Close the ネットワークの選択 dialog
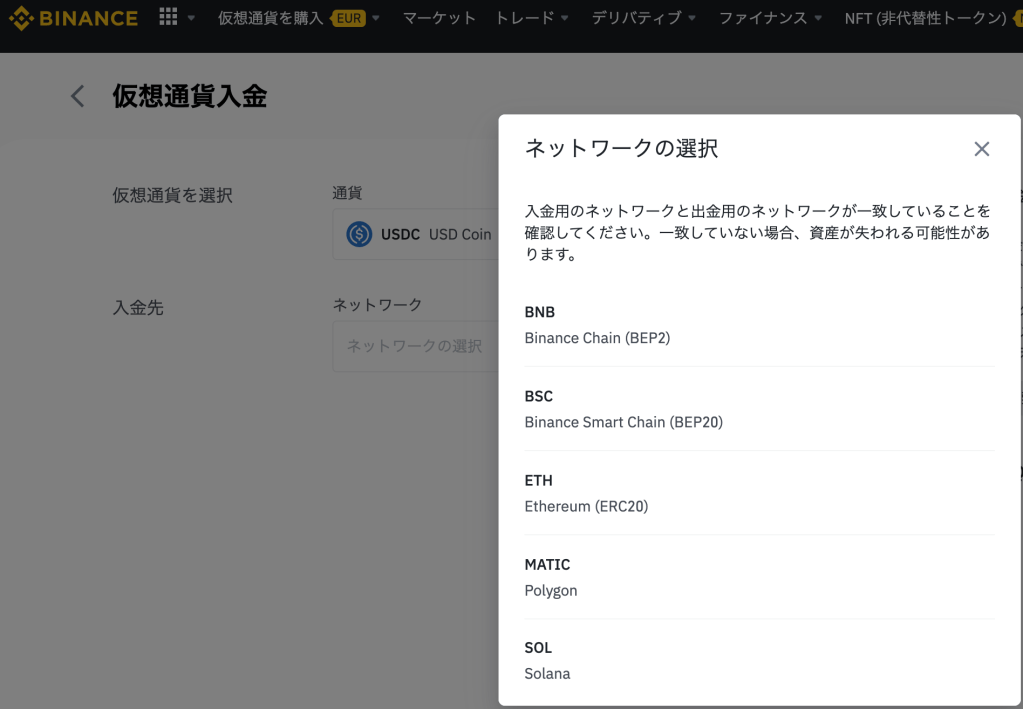 point(981,149)
